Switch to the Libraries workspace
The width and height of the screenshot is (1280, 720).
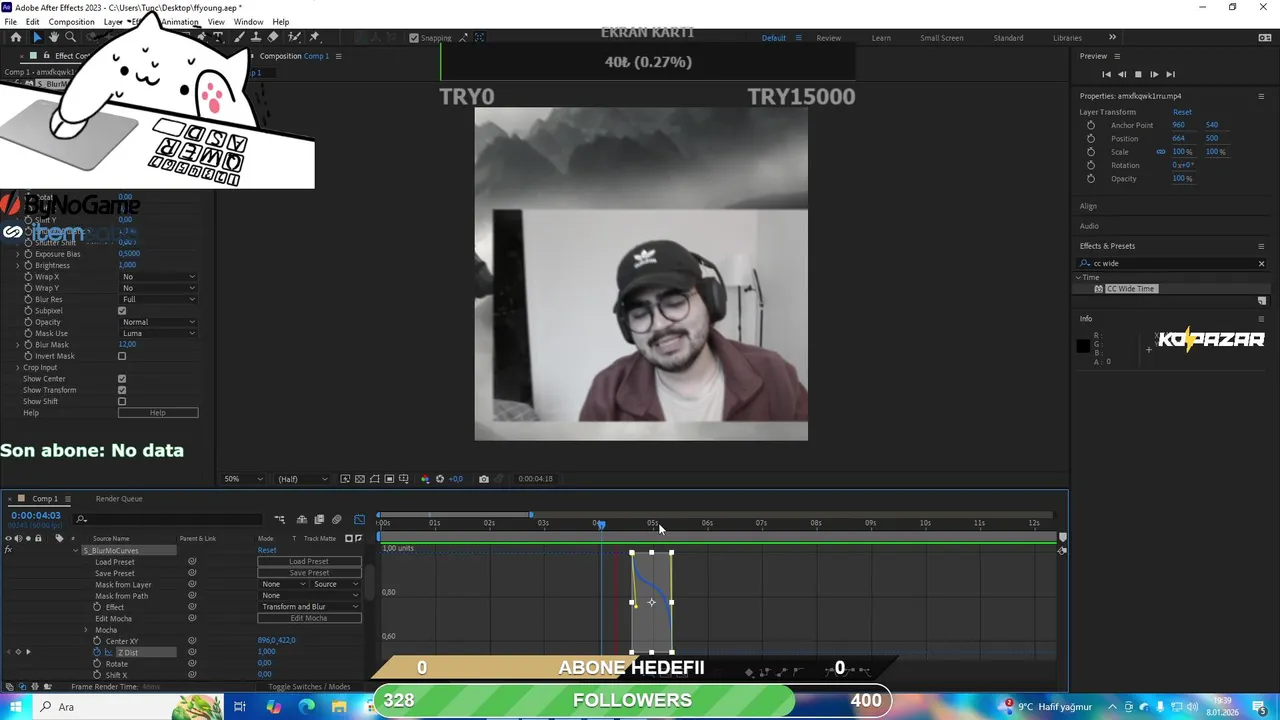pyautogui.click(x=1067, y=38)
